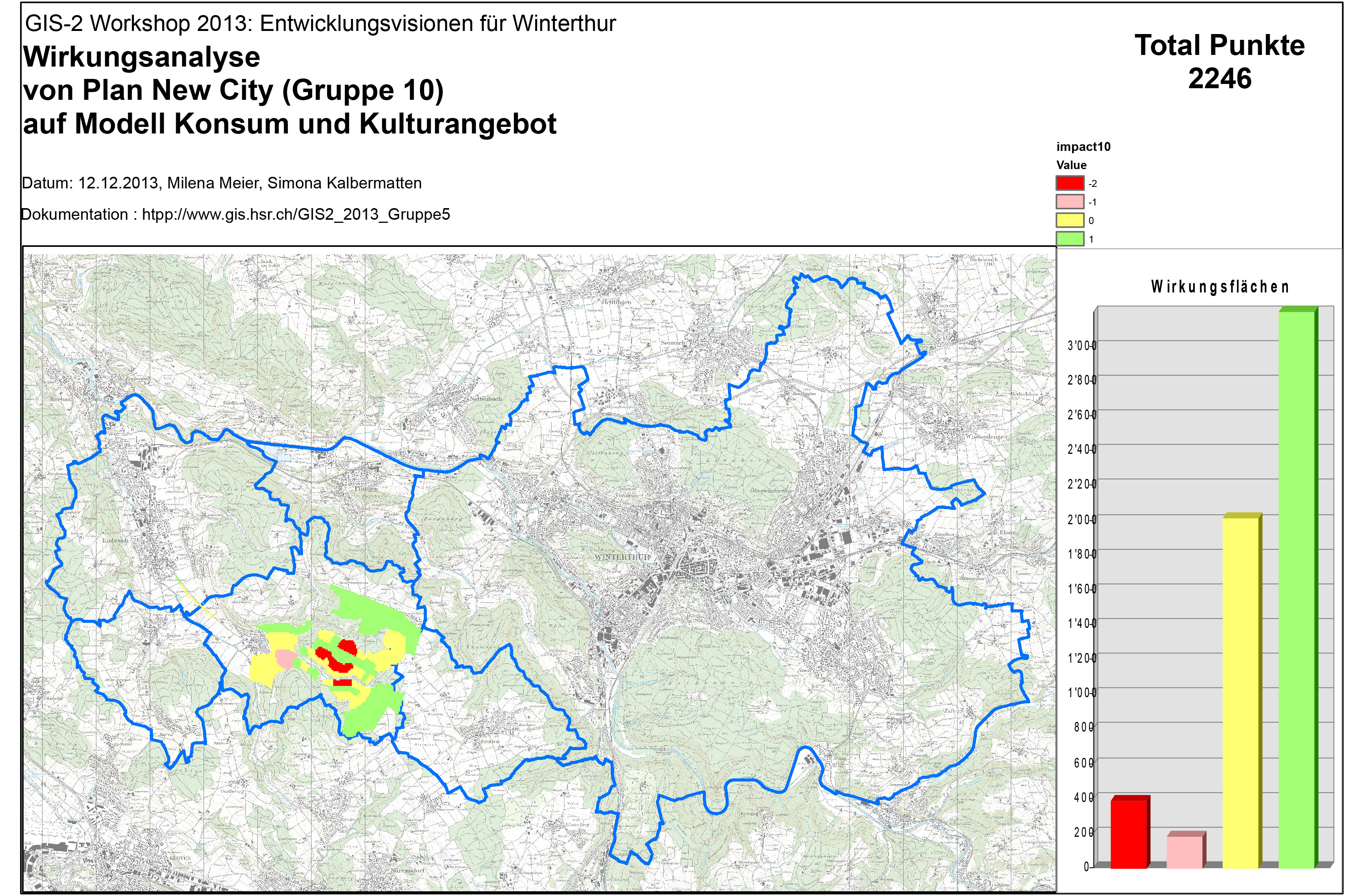The height and width of the screenshot is (896, 1358).
Task: Click the Wirkungsflächen chart title
Action: (1220, 287)
